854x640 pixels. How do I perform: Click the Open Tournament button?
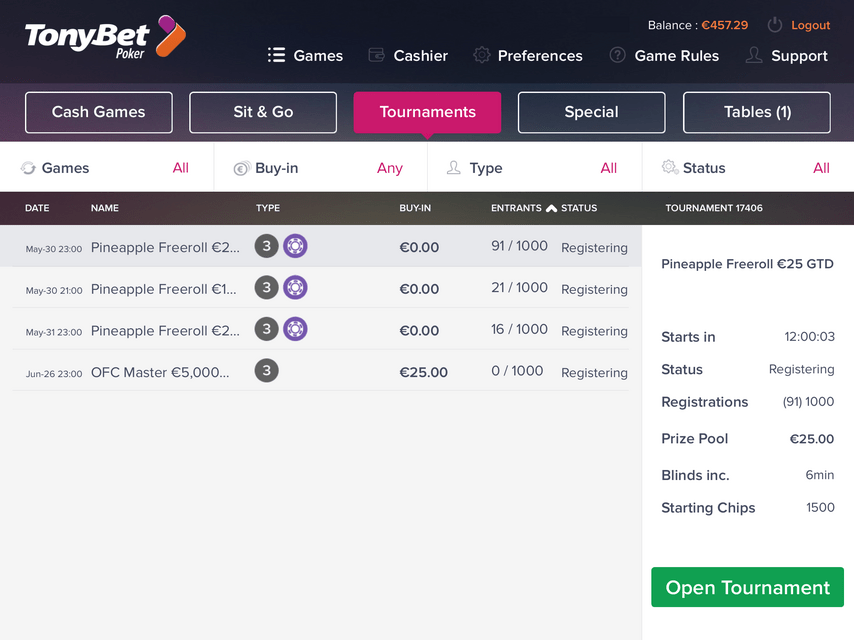pos(747,587)
